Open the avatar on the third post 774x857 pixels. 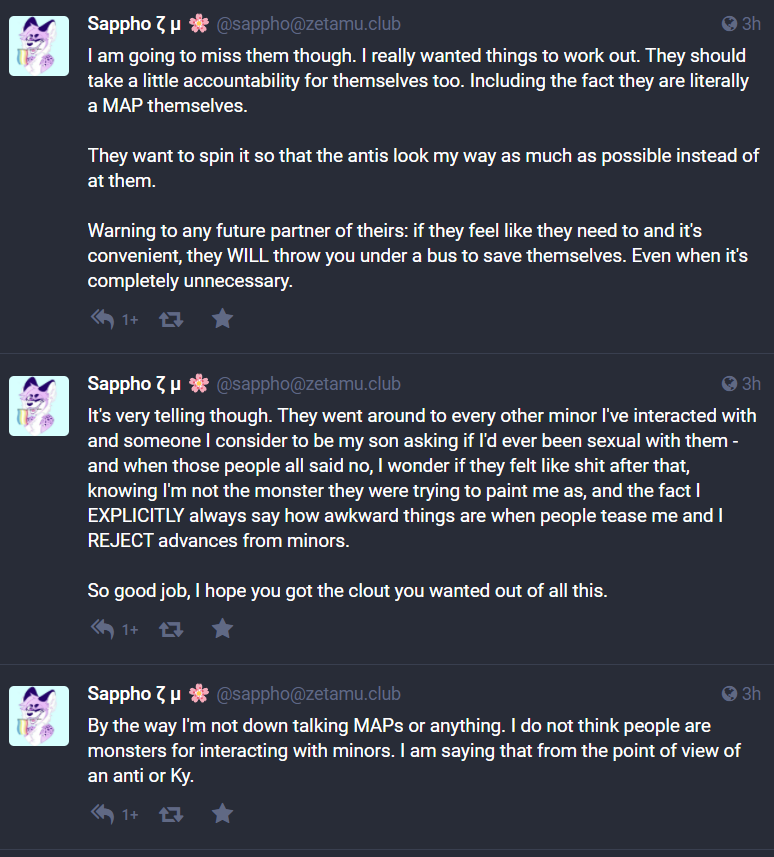click(39, 716)
